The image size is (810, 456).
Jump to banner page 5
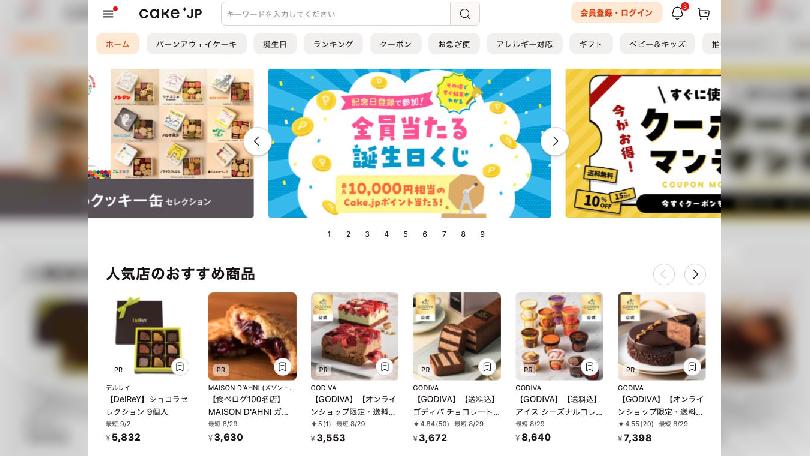pos(406,234)
